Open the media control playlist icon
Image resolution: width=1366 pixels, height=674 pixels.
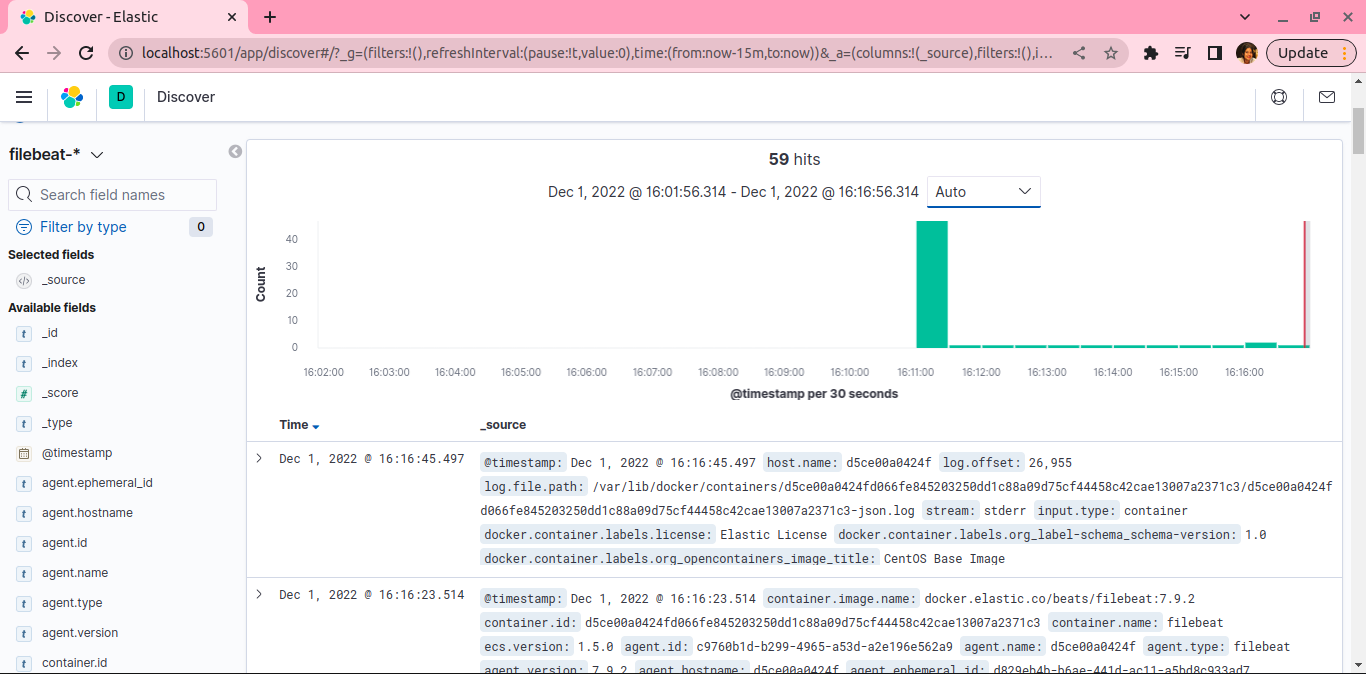point(1183,53)
